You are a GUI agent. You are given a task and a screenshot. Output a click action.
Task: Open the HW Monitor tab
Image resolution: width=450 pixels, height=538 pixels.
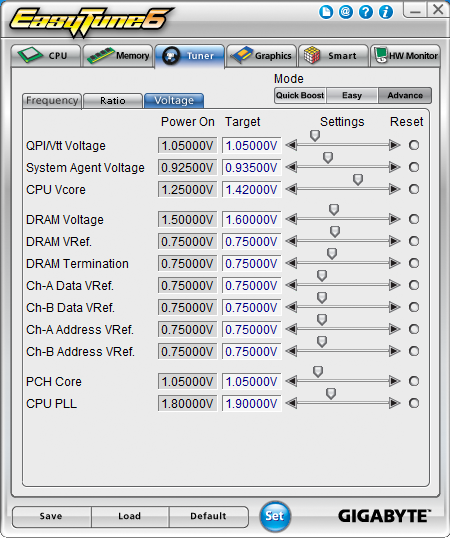click(405, 56)
